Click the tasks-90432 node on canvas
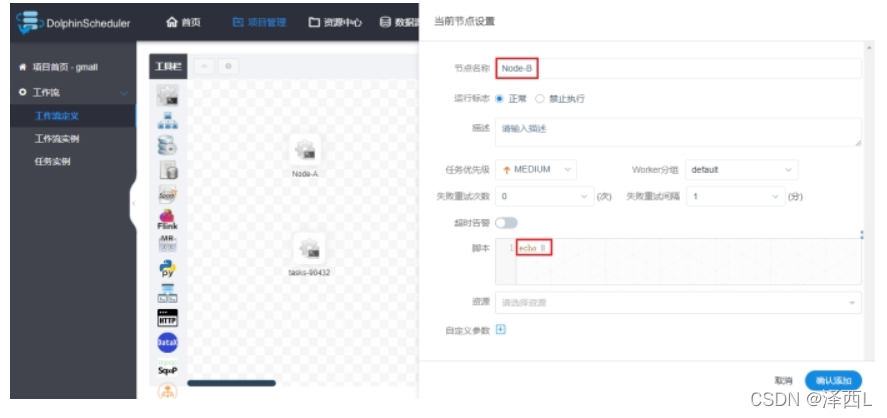The height and width of the screenshot is (418, 887). click(x=309, y=248)
